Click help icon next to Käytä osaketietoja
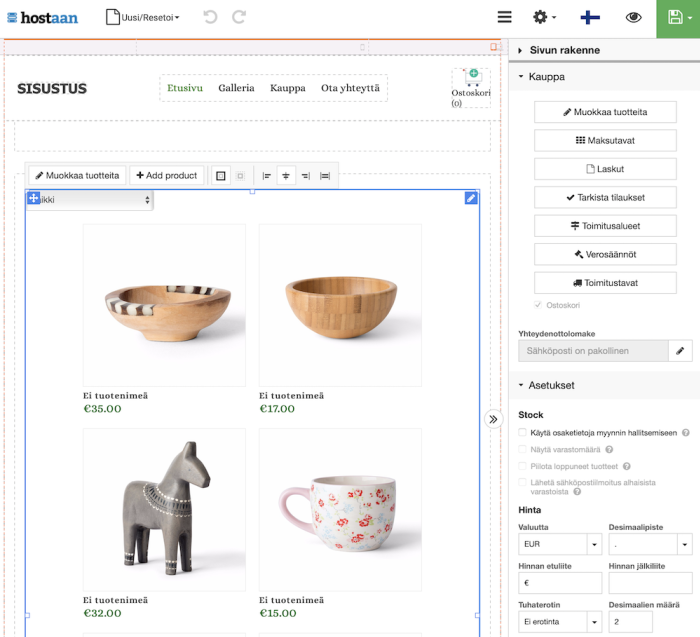 pyautogui.click(x=686, y=433)
